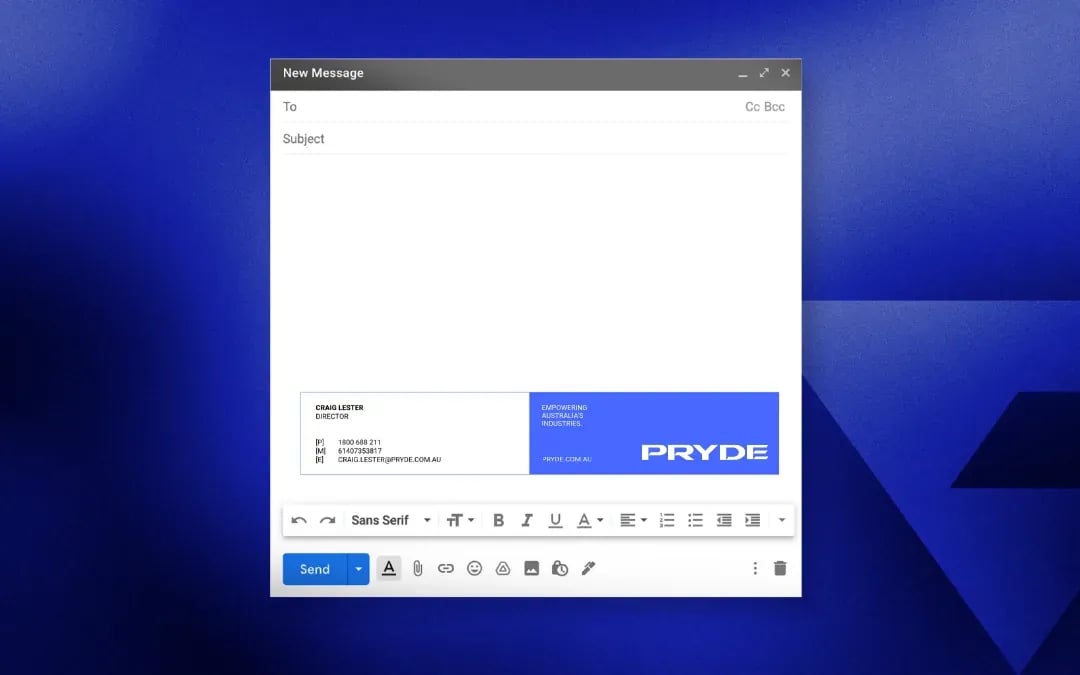
Task: Increase the indent
Action: tap(752, 520)
